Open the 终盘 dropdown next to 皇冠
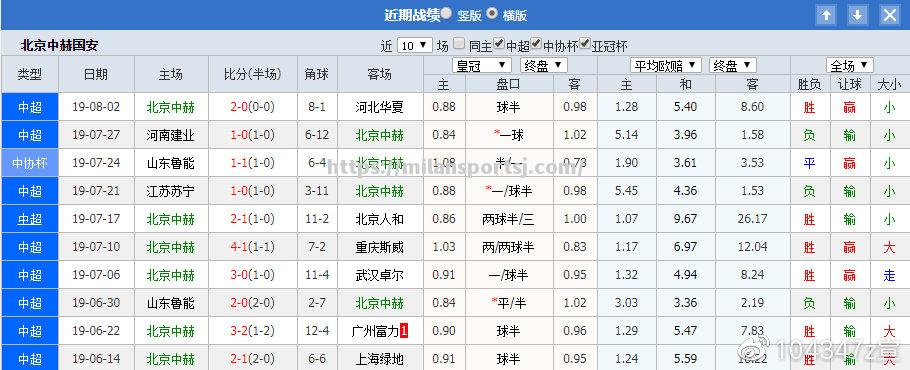 tap(543, 66)
